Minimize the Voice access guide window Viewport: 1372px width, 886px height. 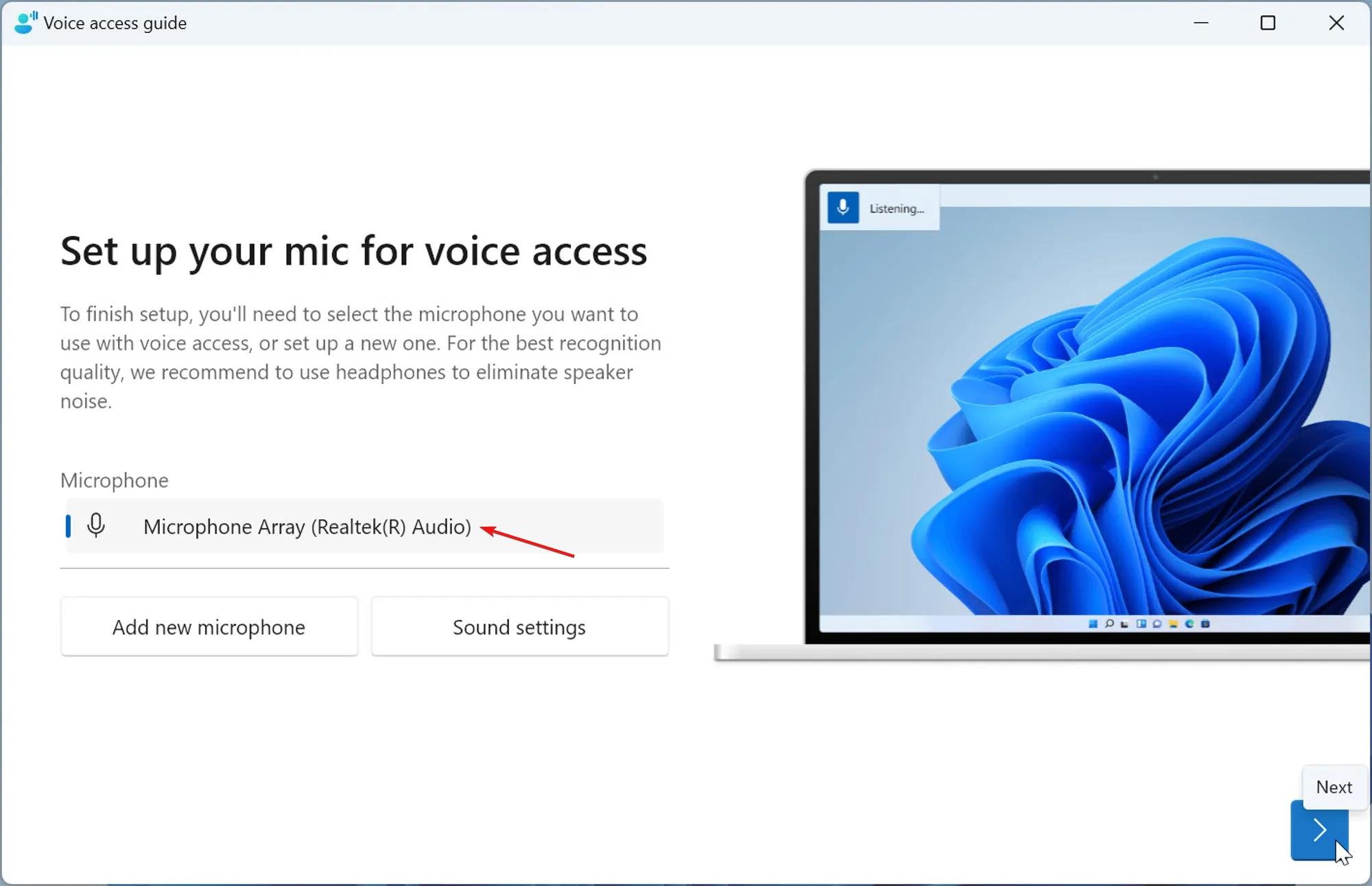1201,23
